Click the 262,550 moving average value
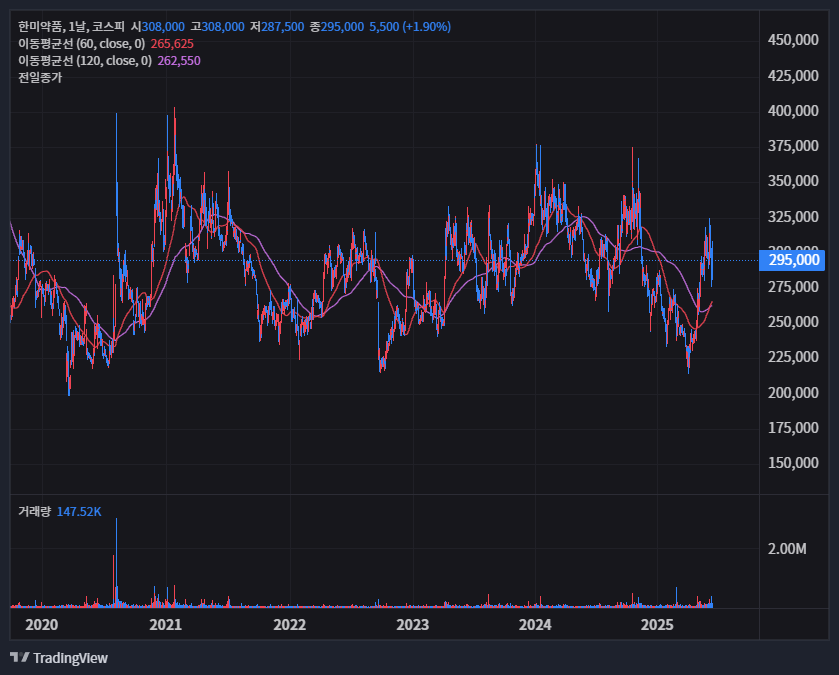 coord(179,61)
